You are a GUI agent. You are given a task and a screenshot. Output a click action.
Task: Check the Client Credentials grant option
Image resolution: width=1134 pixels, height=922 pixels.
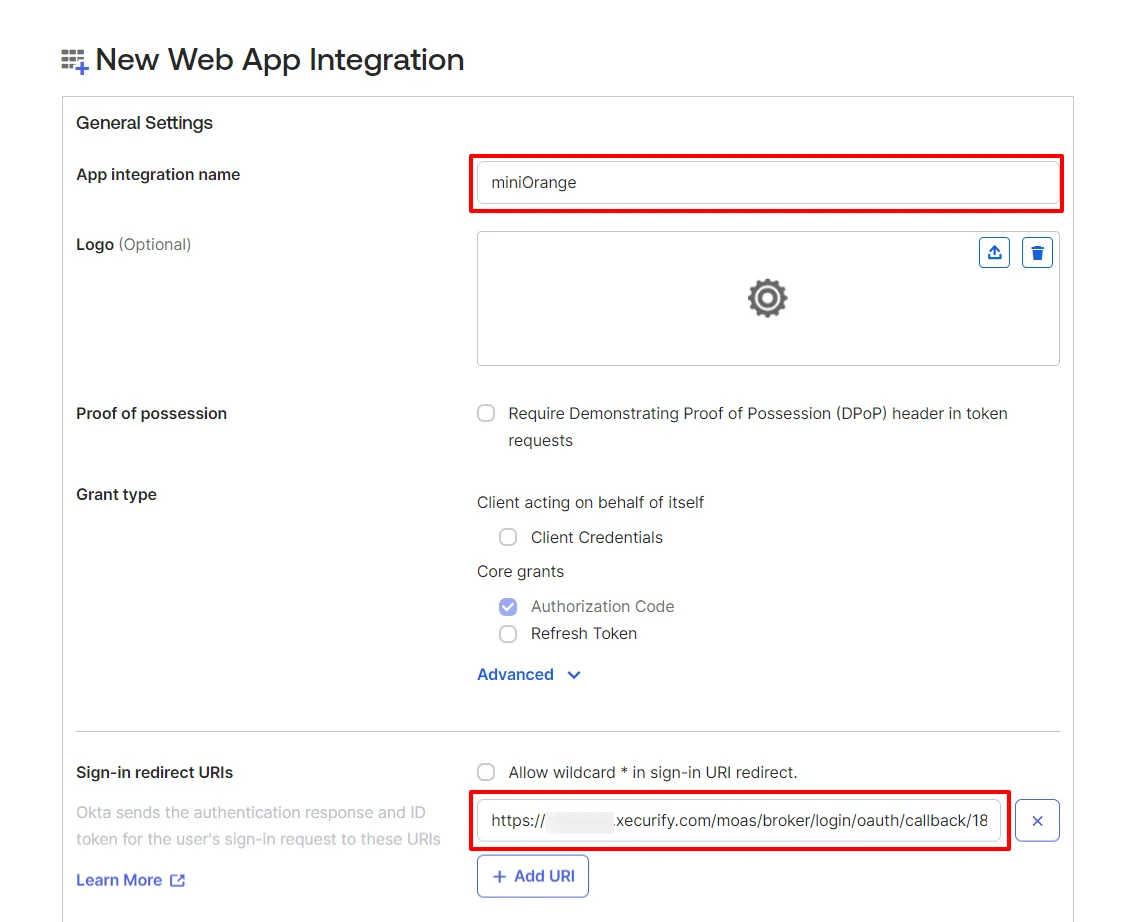click(508, 537)
